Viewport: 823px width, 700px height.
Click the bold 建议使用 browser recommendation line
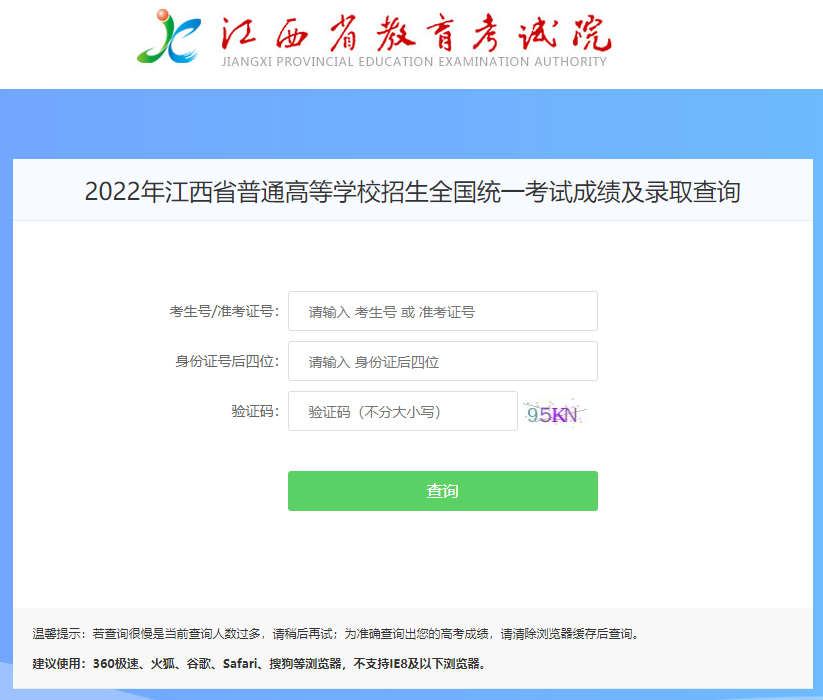(260, 664)
